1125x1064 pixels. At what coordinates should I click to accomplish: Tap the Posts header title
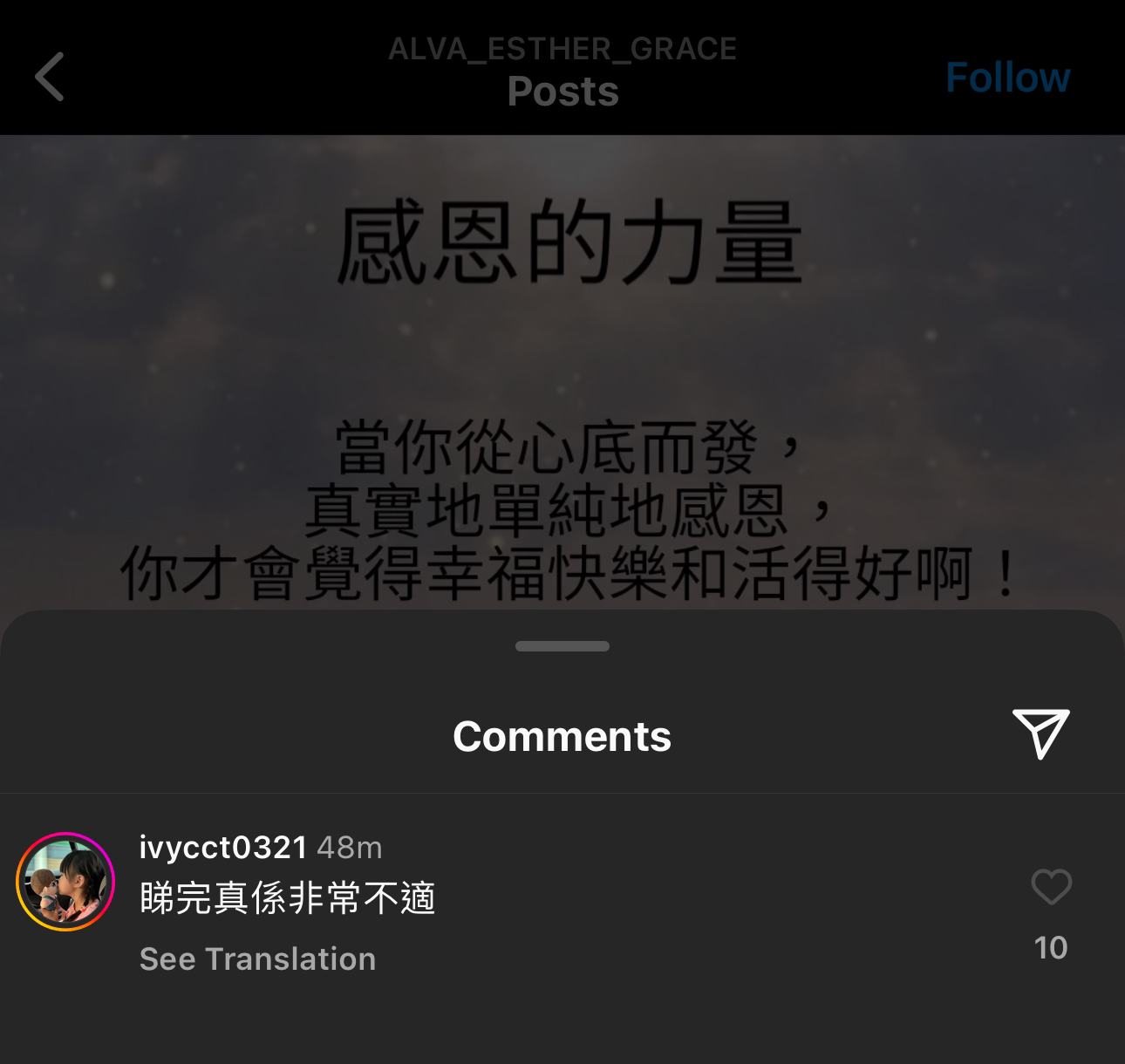click(562, 92)
